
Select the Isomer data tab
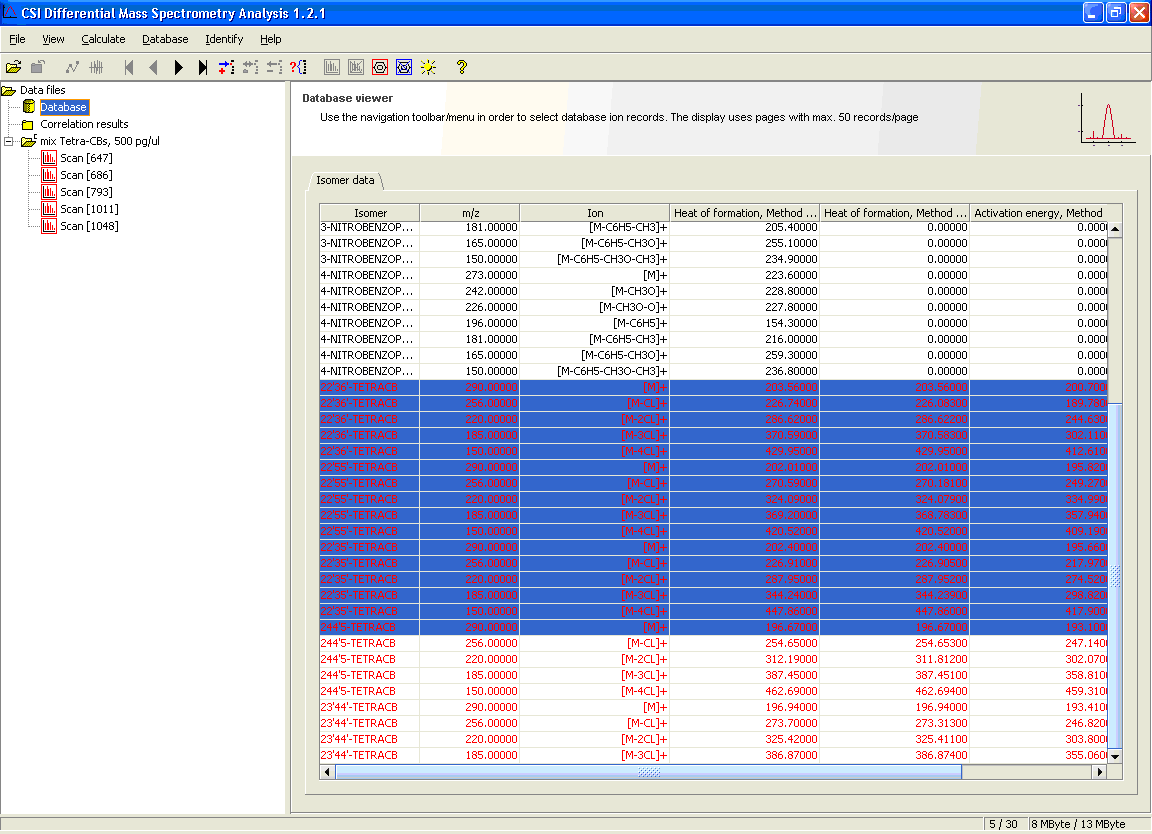(x=345, y=180)
